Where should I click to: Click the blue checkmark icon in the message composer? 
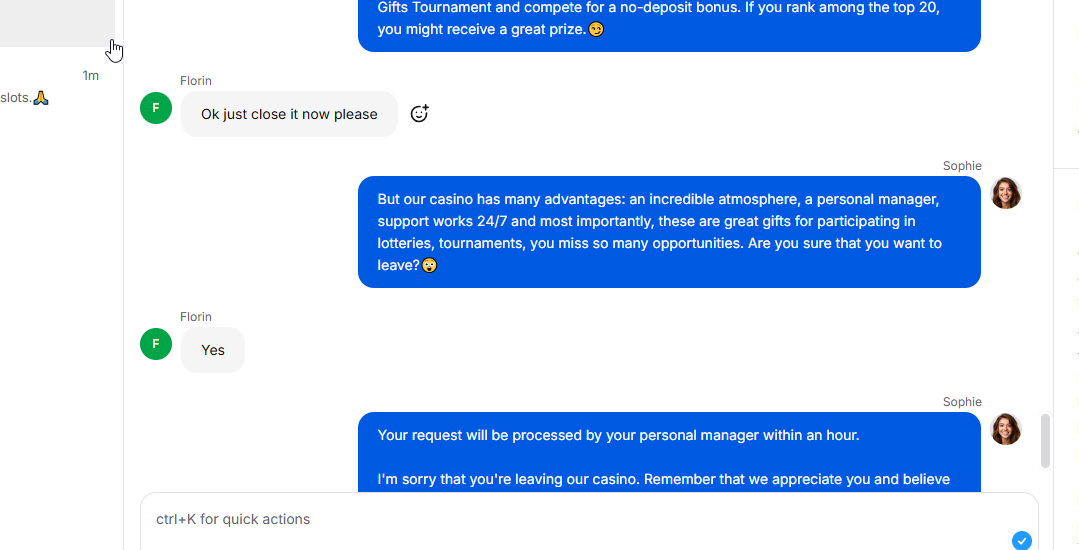[x=1022, y=540]
